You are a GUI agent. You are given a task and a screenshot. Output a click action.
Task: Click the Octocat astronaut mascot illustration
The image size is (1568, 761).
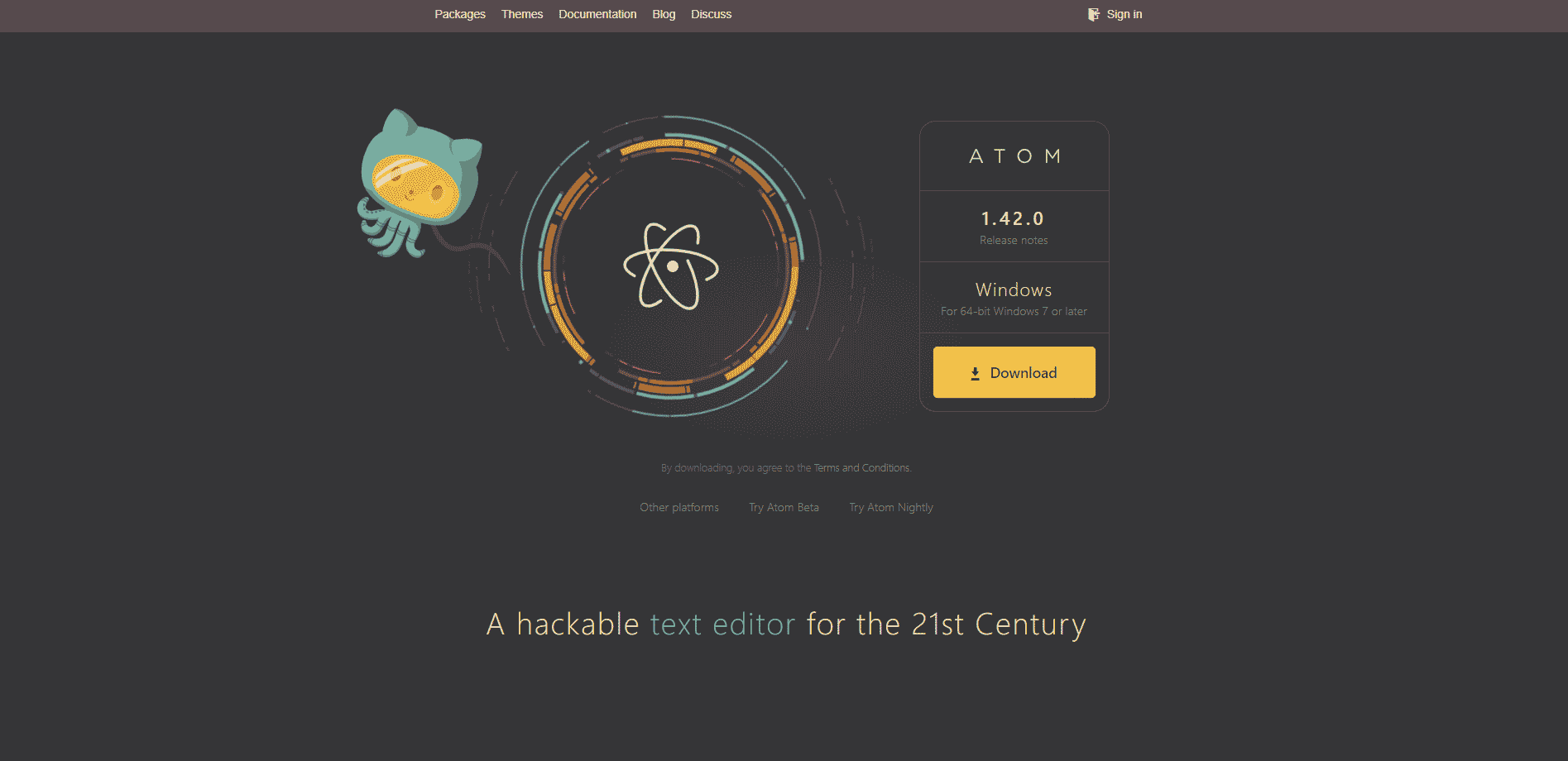point(420,184)
